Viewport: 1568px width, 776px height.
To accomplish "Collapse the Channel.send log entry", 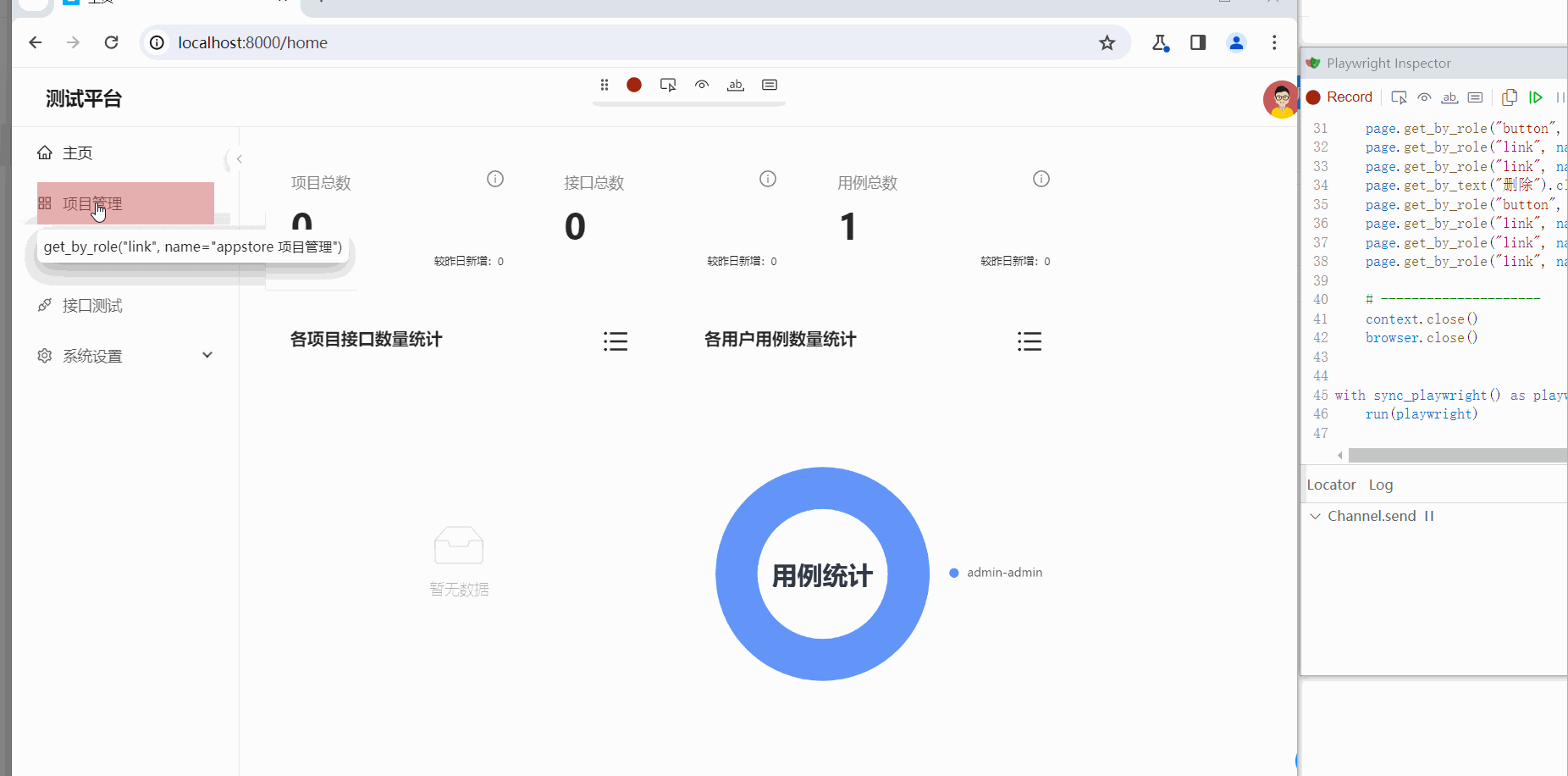I will click(1315, 516).
